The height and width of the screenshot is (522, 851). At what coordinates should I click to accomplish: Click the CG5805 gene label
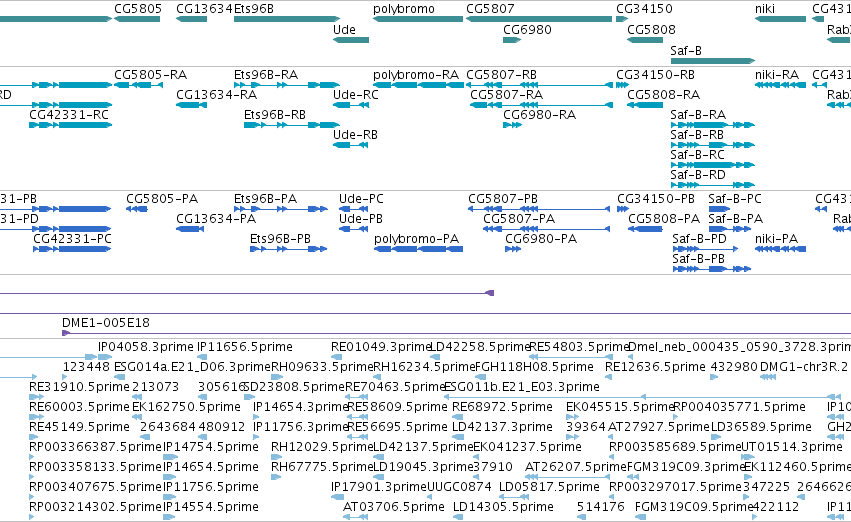coord(138,9)
